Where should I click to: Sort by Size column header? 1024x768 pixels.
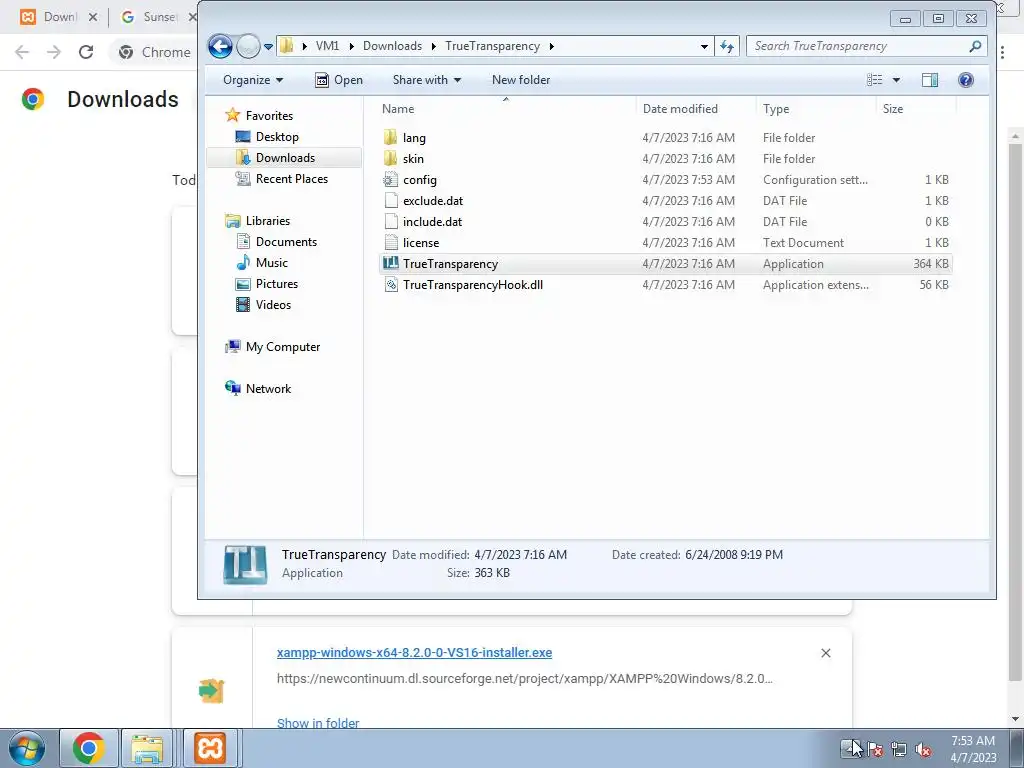coord(916,109)
